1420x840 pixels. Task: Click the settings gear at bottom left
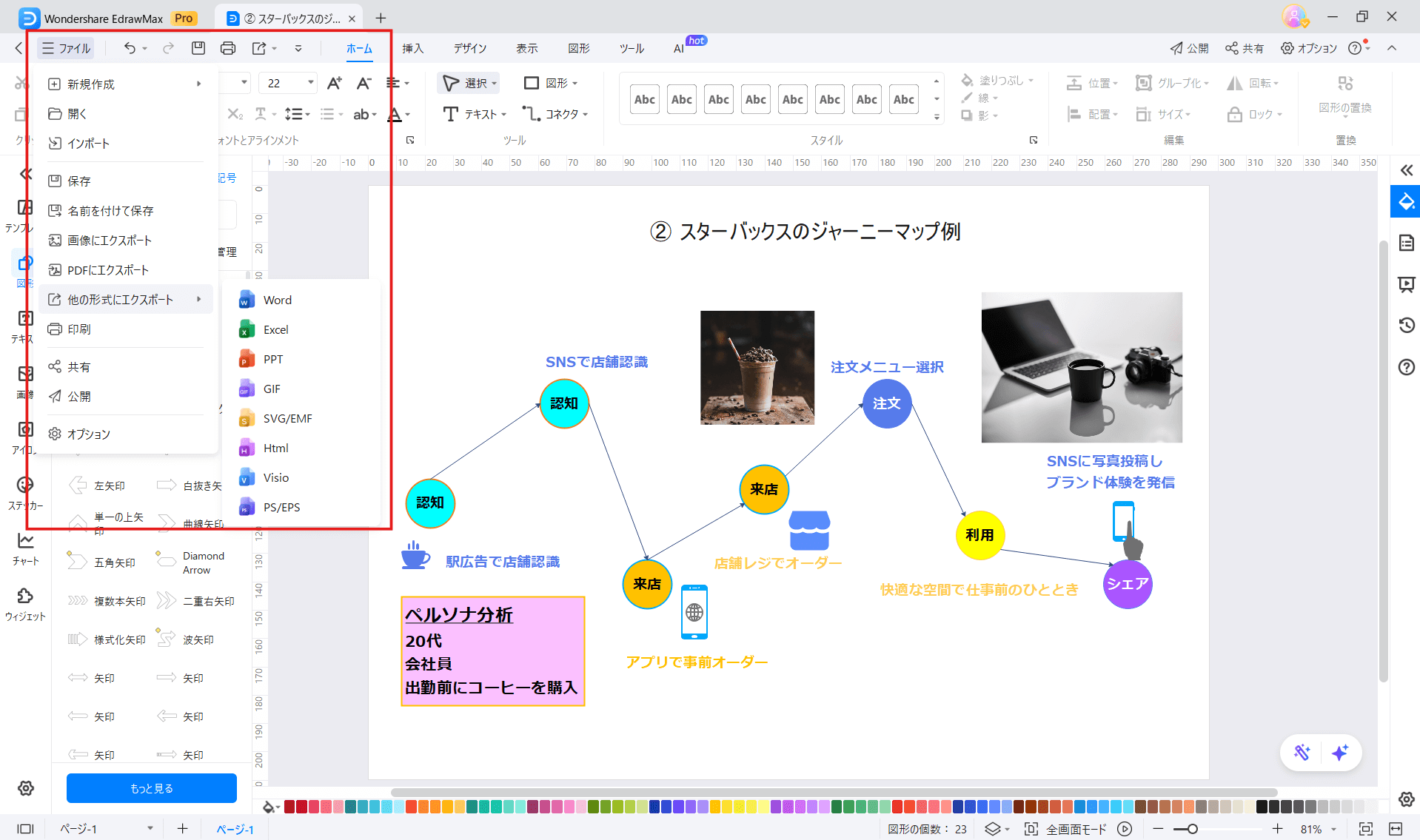coord(26,788)
